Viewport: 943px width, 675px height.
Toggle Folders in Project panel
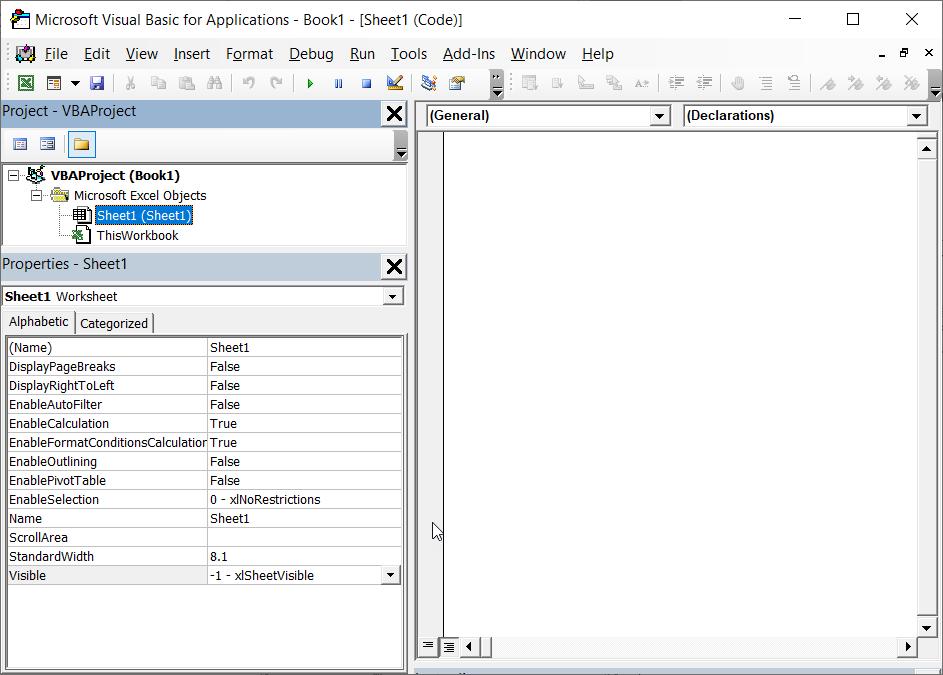click(81, 144)
